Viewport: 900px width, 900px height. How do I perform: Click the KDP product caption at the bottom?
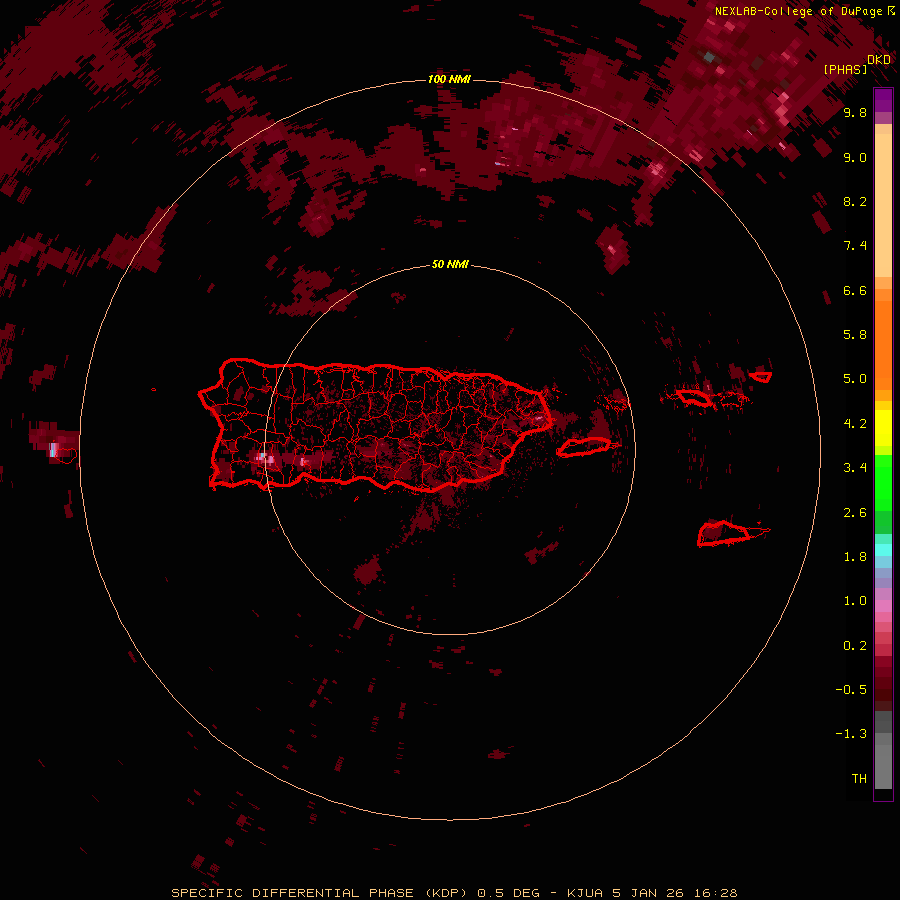pos(454,893)
